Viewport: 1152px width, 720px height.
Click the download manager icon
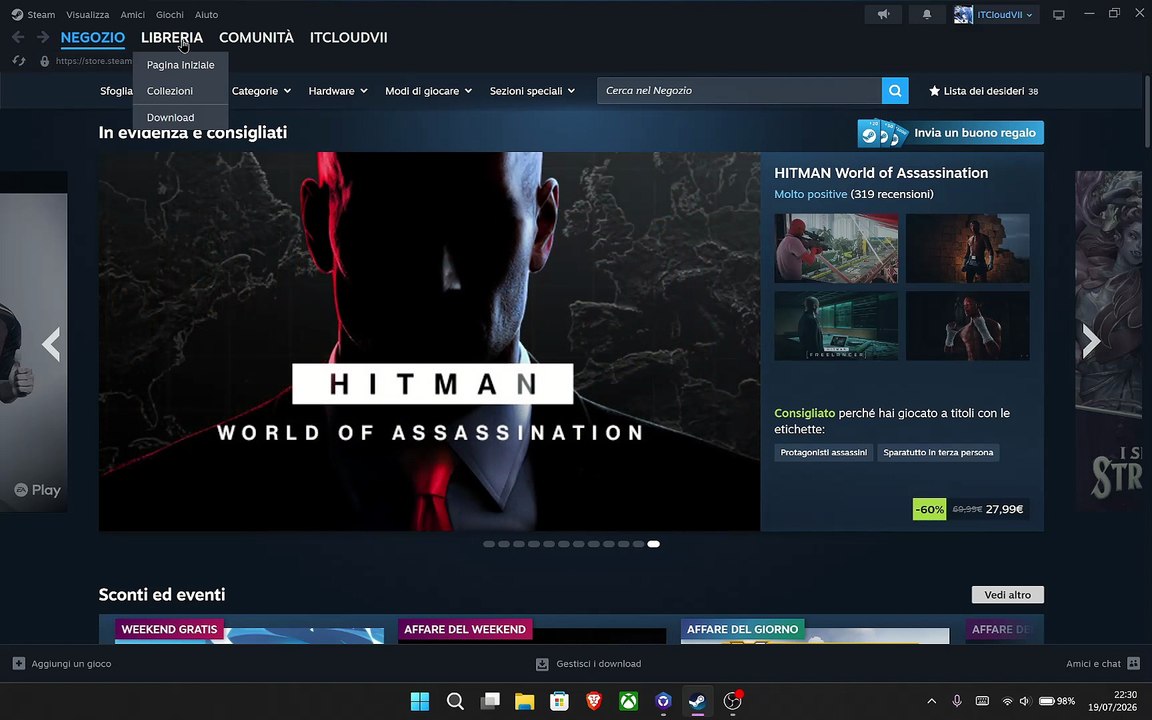click(x=542, y=663)
